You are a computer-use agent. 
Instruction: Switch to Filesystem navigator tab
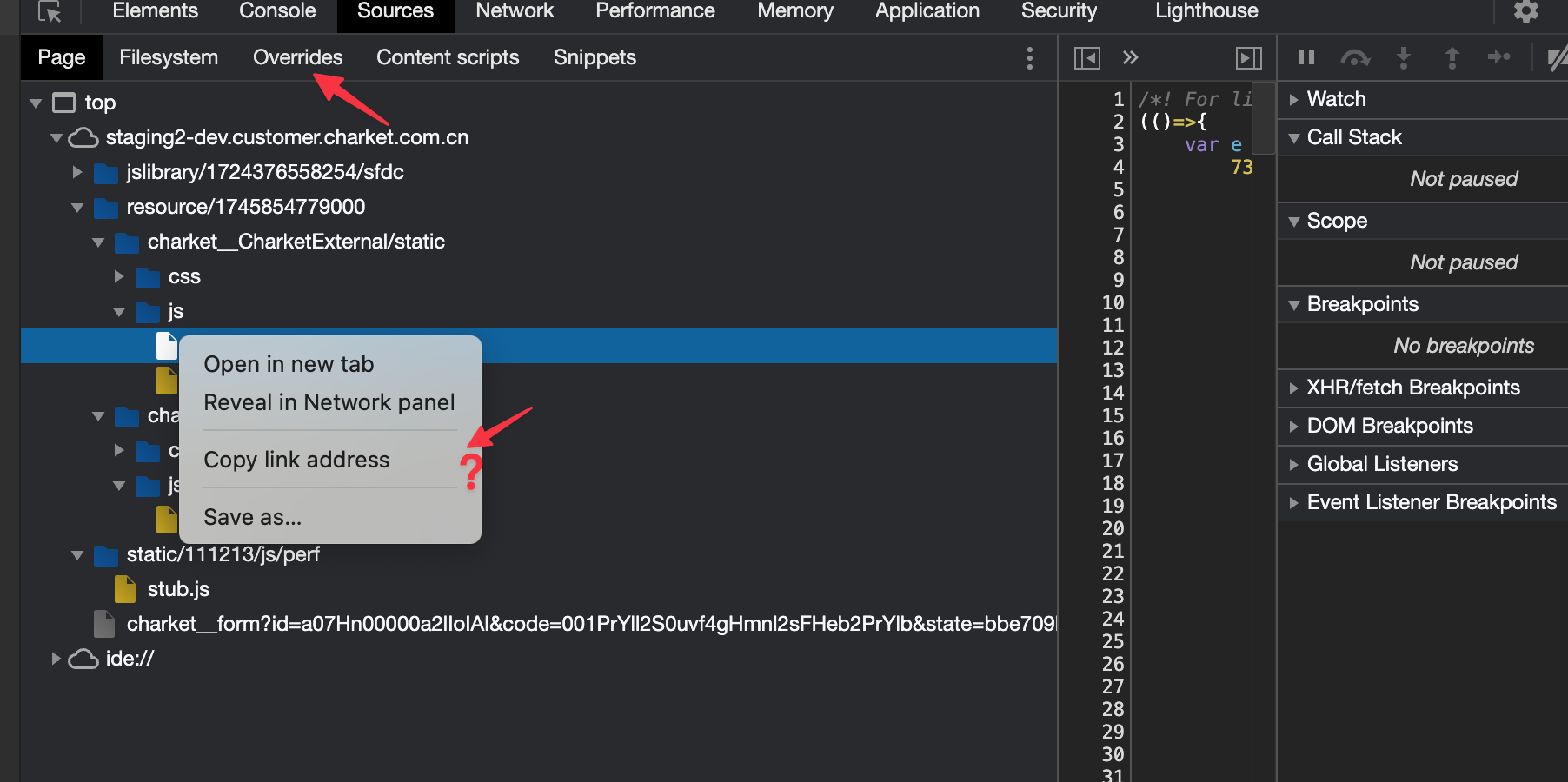(169, 58)
